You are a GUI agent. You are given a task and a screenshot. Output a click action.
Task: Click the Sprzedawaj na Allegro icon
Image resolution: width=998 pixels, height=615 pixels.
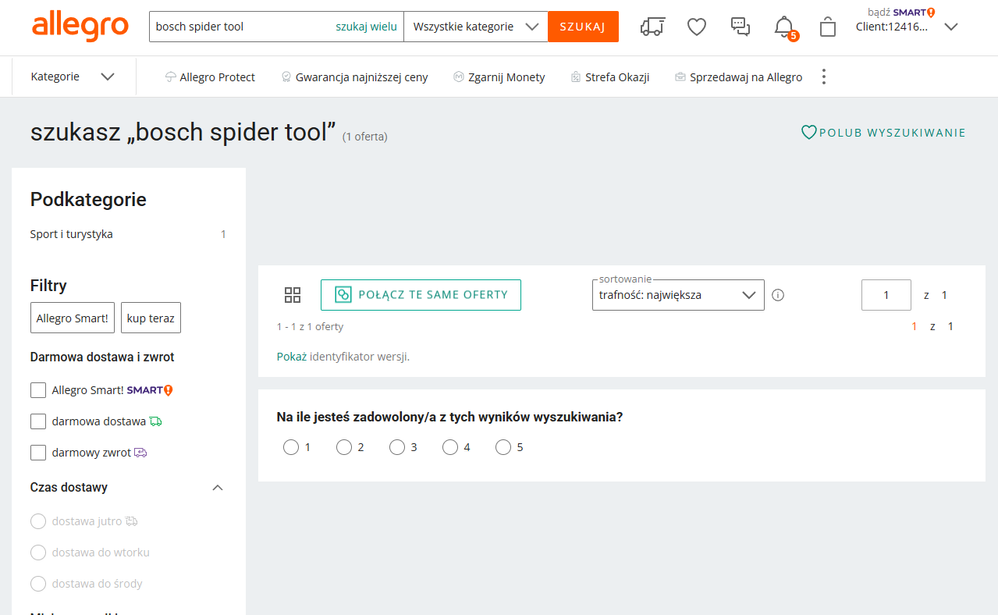coord(680,77)
